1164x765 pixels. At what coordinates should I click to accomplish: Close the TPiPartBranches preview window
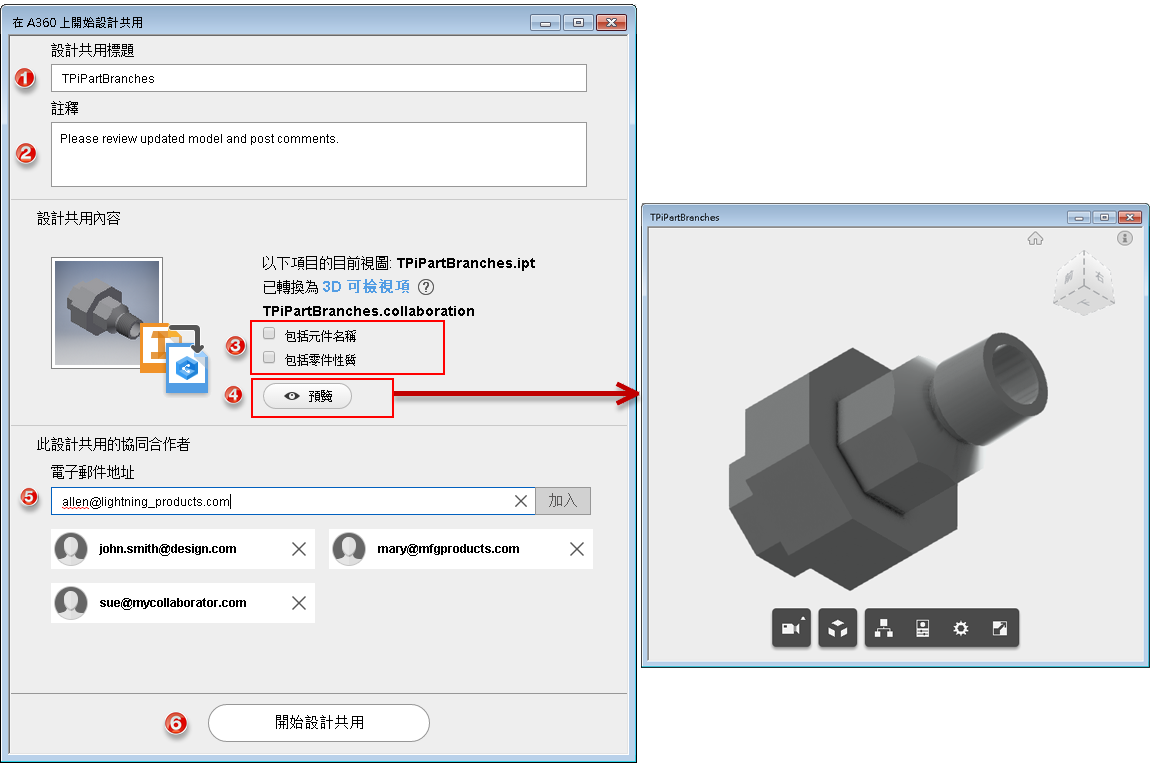tap(1130, 217)
